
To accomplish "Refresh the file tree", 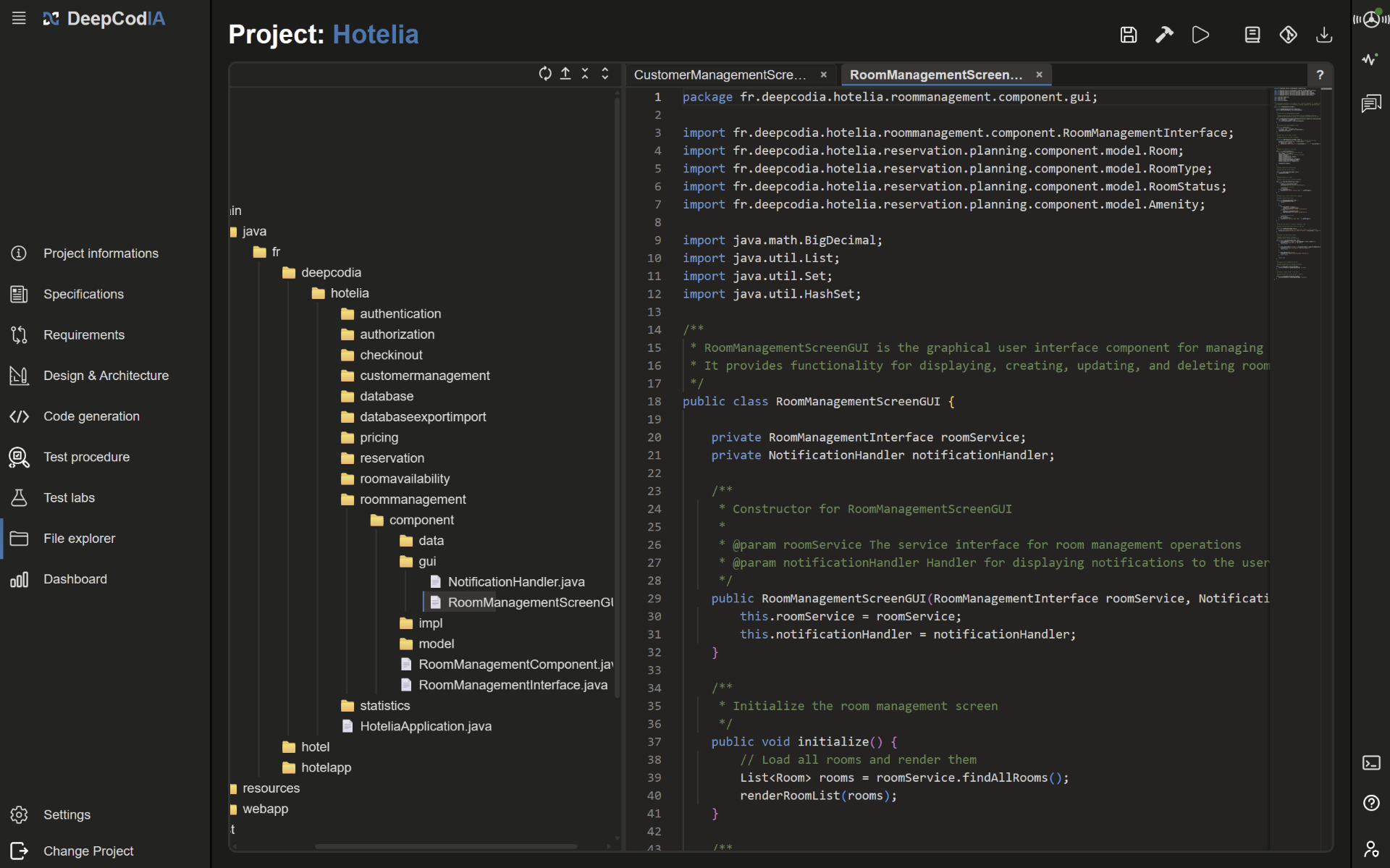I will (545, 74).
